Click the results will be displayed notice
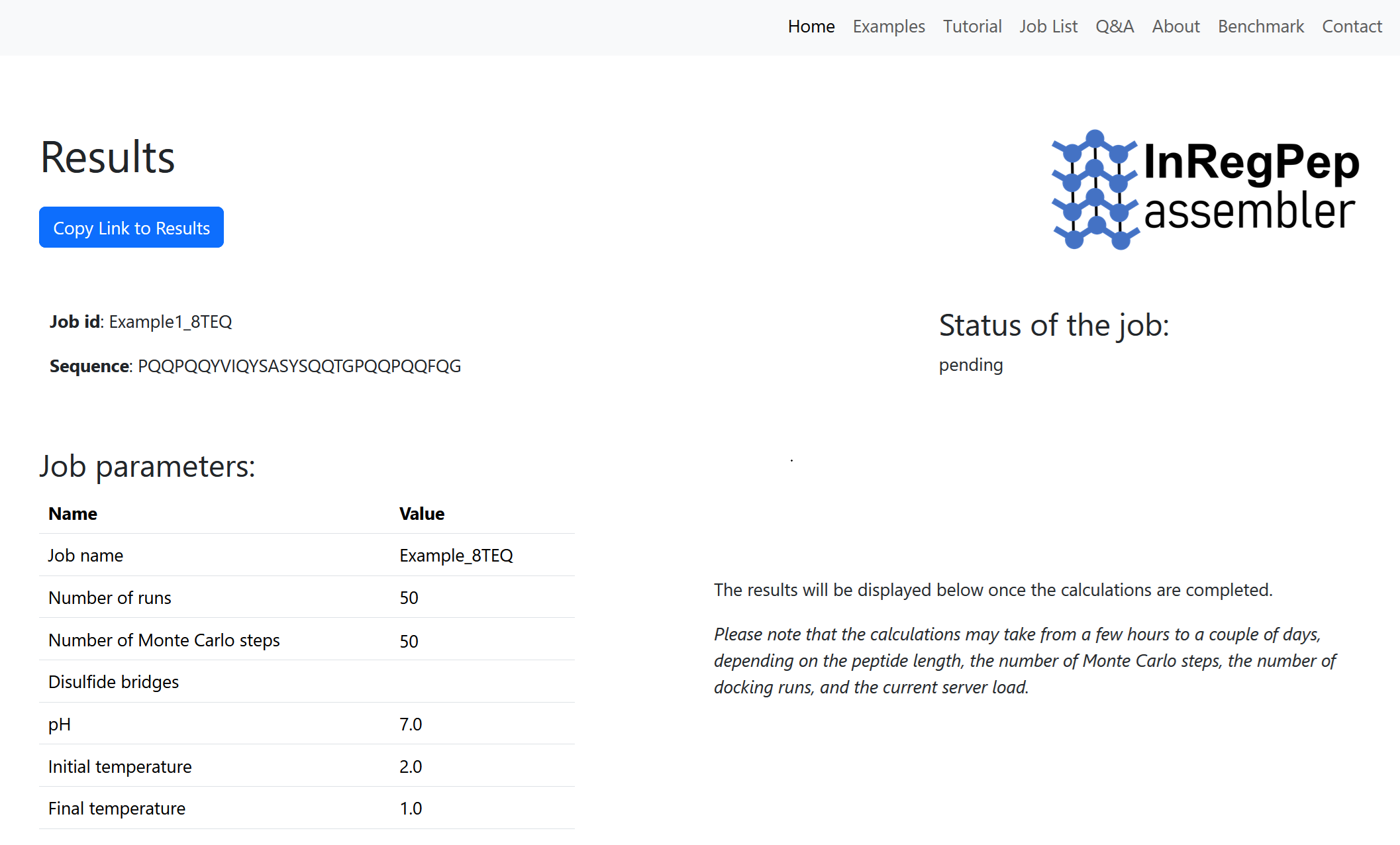1400x845 pixels. (x=993, y=590)
